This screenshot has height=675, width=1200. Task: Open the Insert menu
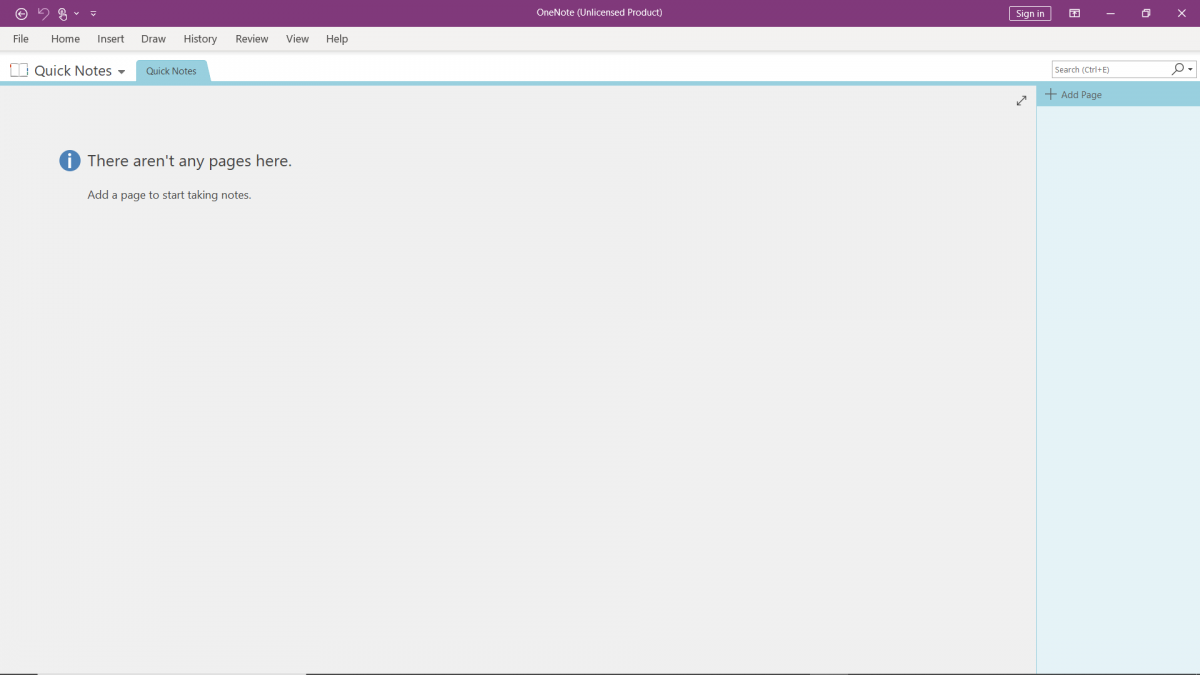[x=110, y=38]
